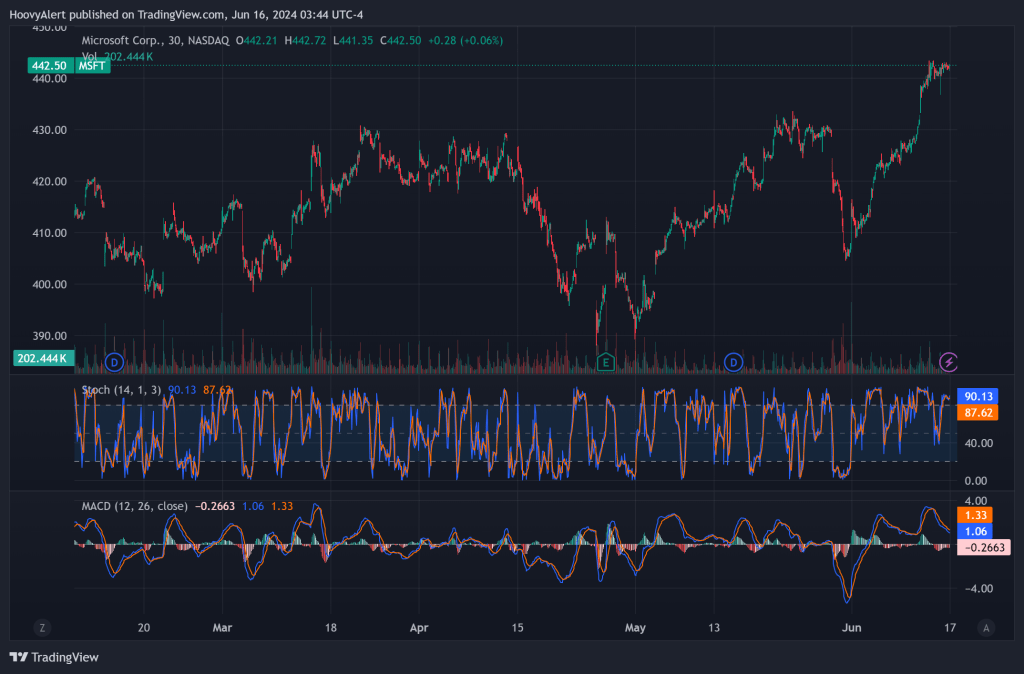
Task: Click the 202.444K volume tag on left
Action: pos(41,357)
